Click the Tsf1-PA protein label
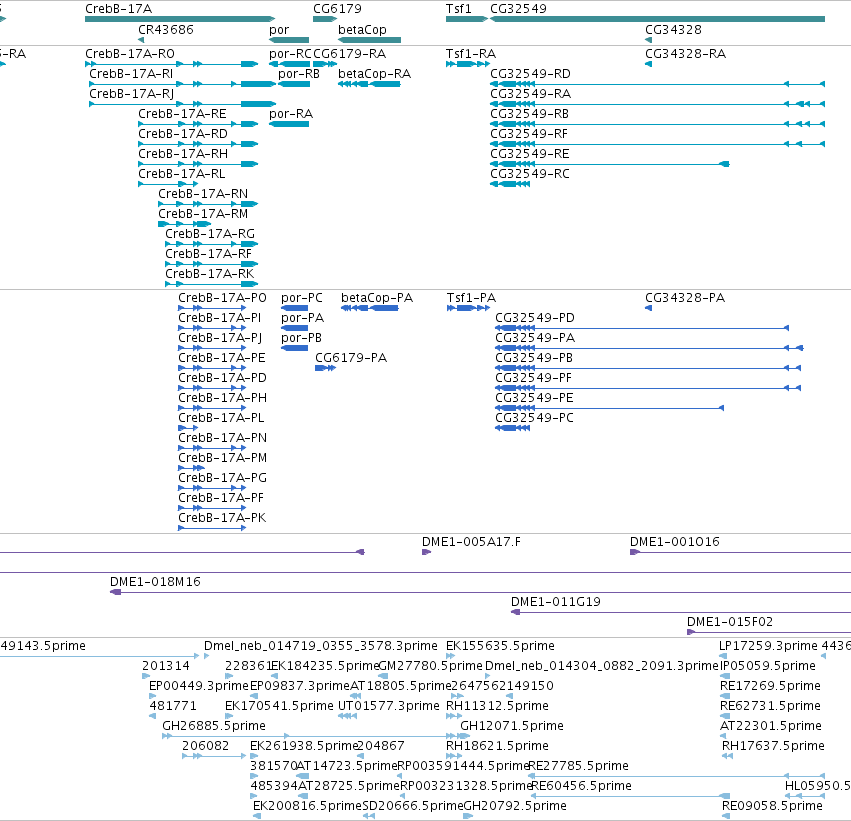This screenshot has width=851, height=821. [471, 298]
